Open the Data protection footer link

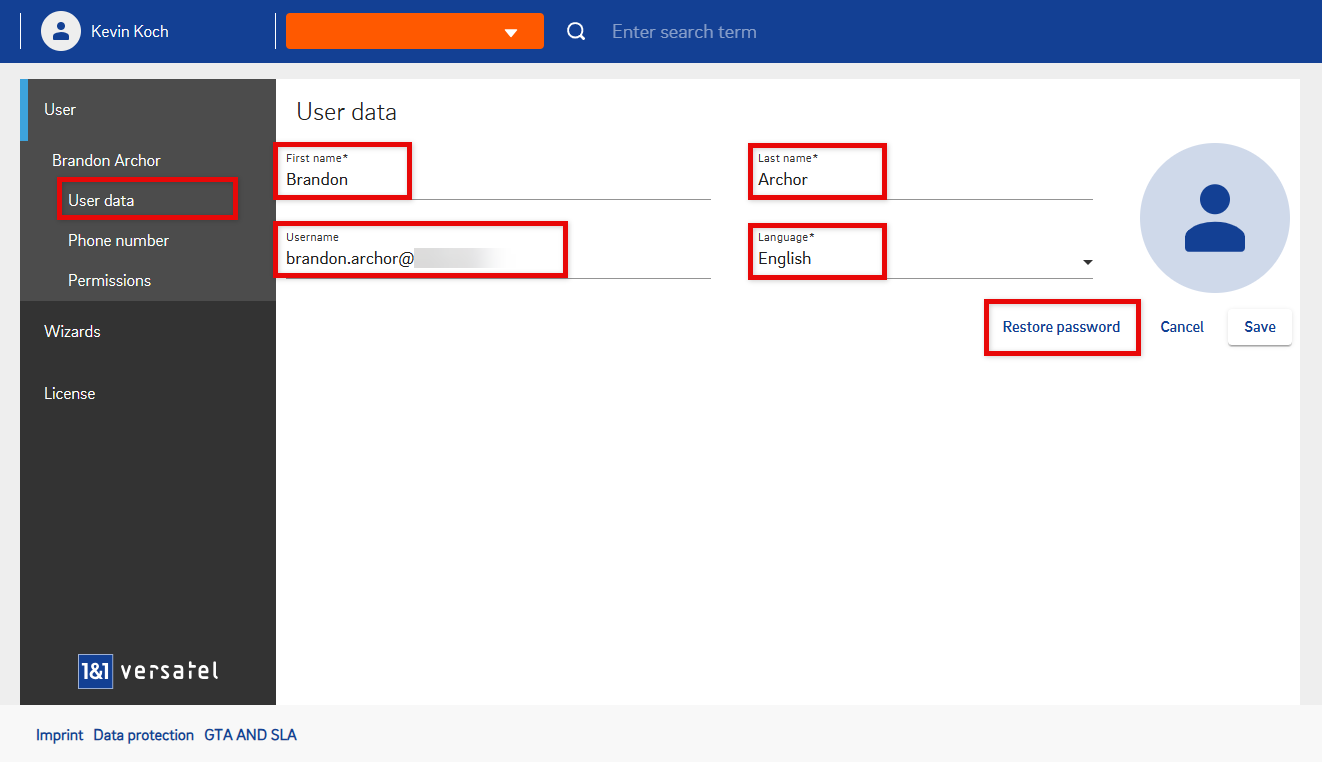point(143,735)
